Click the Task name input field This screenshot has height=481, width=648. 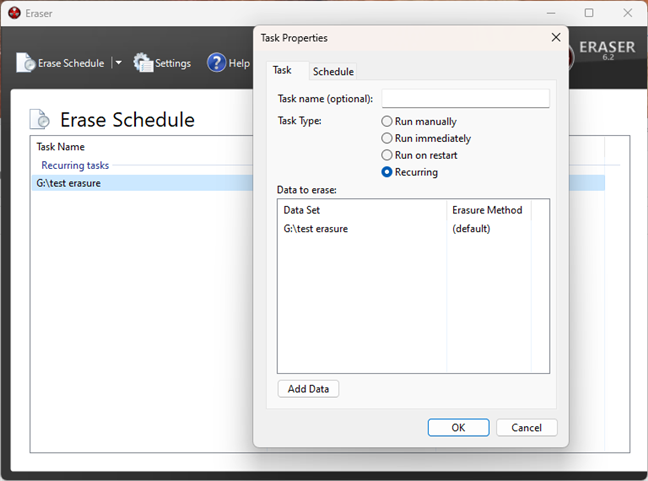point(465,98)
